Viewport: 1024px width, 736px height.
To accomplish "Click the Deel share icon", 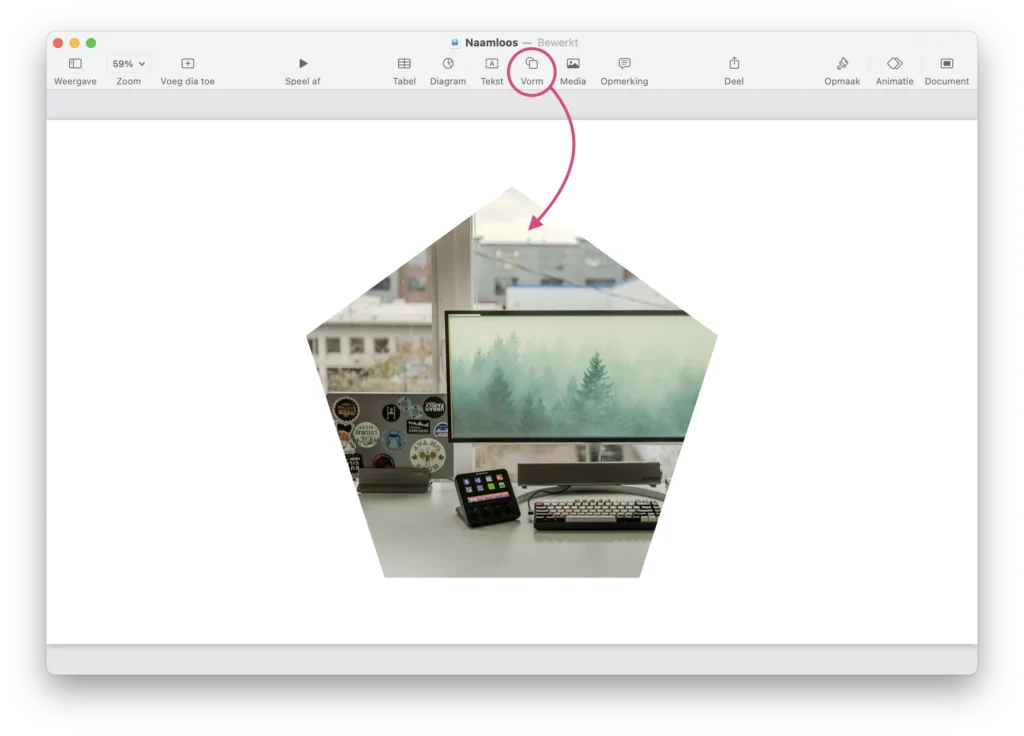I will click(x=734, y=64).
